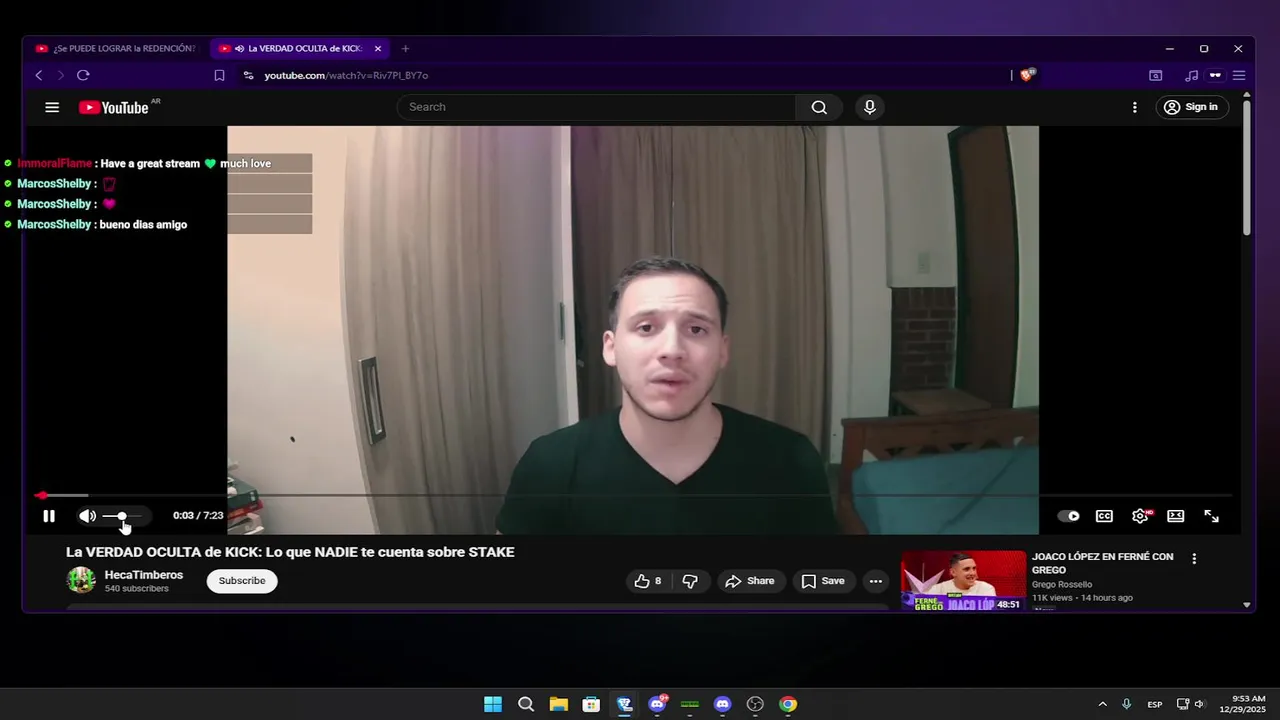Open more actions menu beside Save
Screen dimensions: 1280x720
click(x=876, y=581)
